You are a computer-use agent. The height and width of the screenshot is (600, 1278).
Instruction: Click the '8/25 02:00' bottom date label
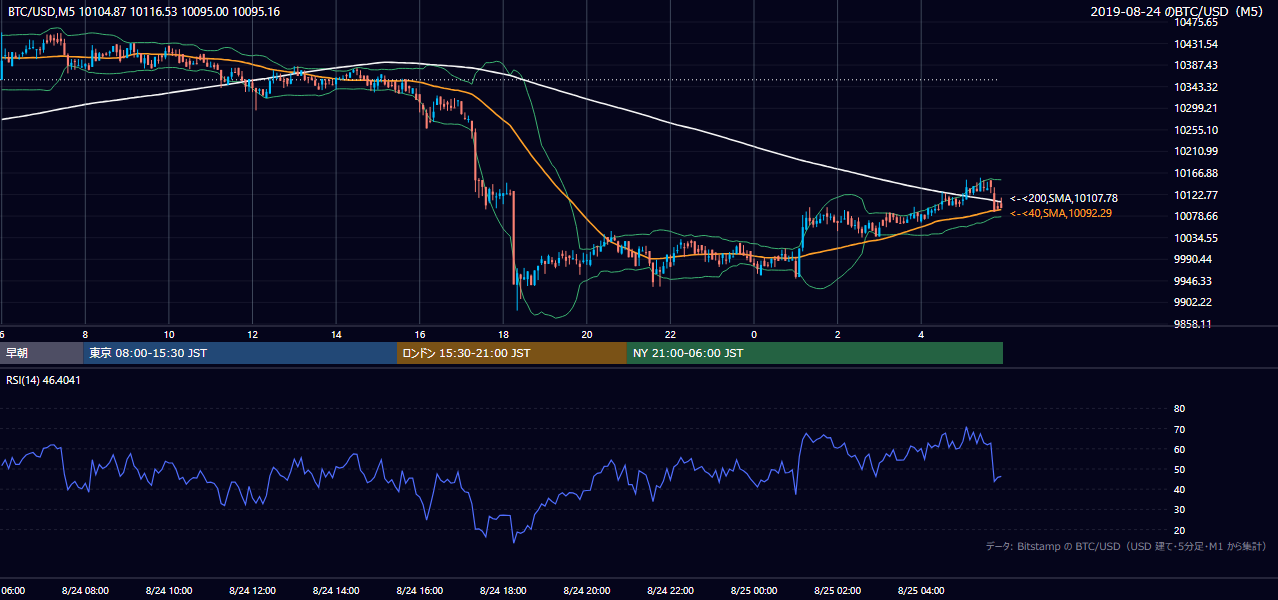pos(837,590)
